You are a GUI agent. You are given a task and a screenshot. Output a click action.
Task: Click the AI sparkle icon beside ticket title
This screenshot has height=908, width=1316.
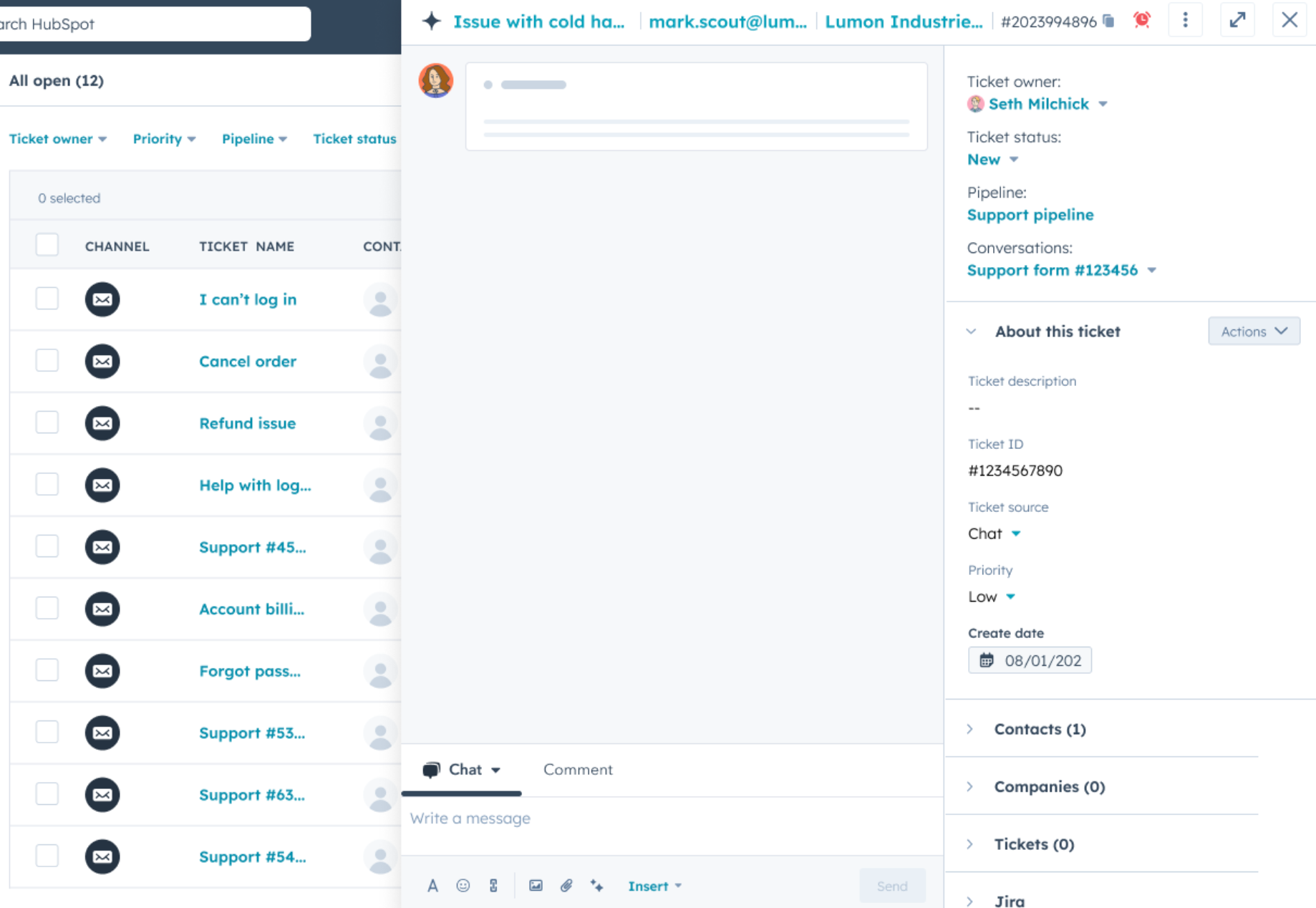[431, 21]
